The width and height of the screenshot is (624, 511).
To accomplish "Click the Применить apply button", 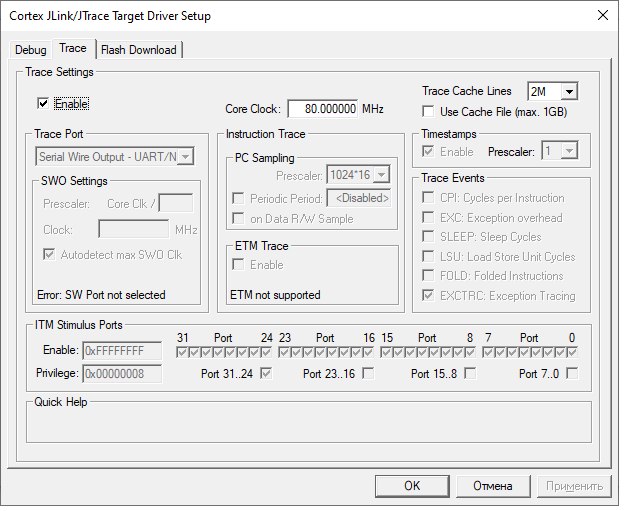I will pyautogui.click(x=574, y=486).
